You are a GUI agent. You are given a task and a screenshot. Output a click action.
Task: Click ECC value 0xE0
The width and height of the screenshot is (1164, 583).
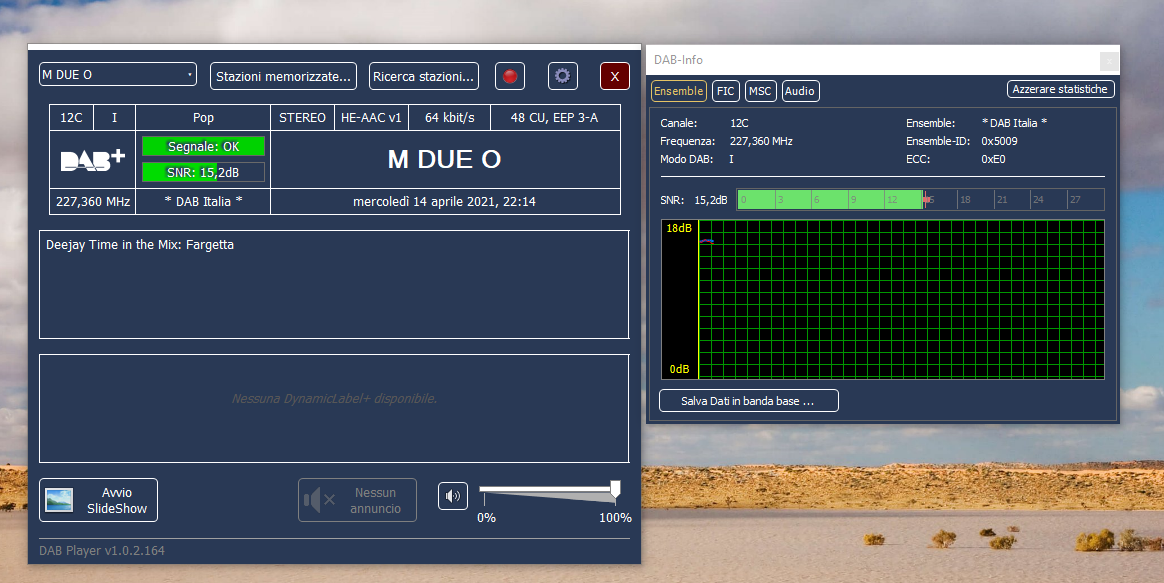993,159
